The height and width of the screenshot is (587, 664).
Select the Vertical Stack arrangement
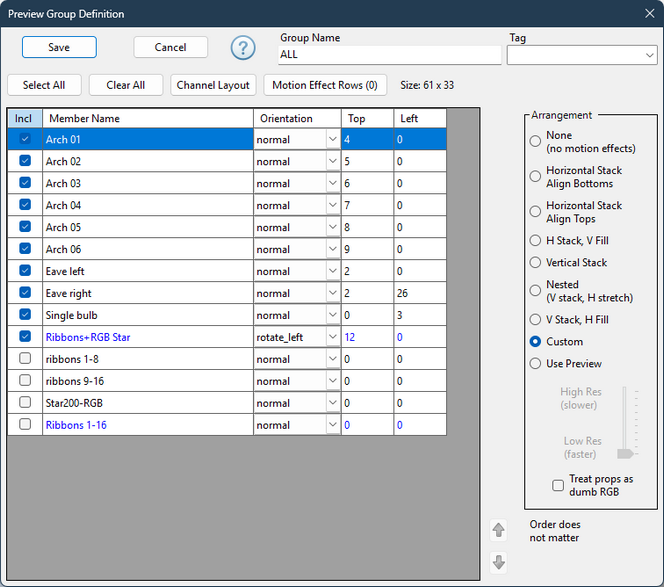[x=535, y=263]
